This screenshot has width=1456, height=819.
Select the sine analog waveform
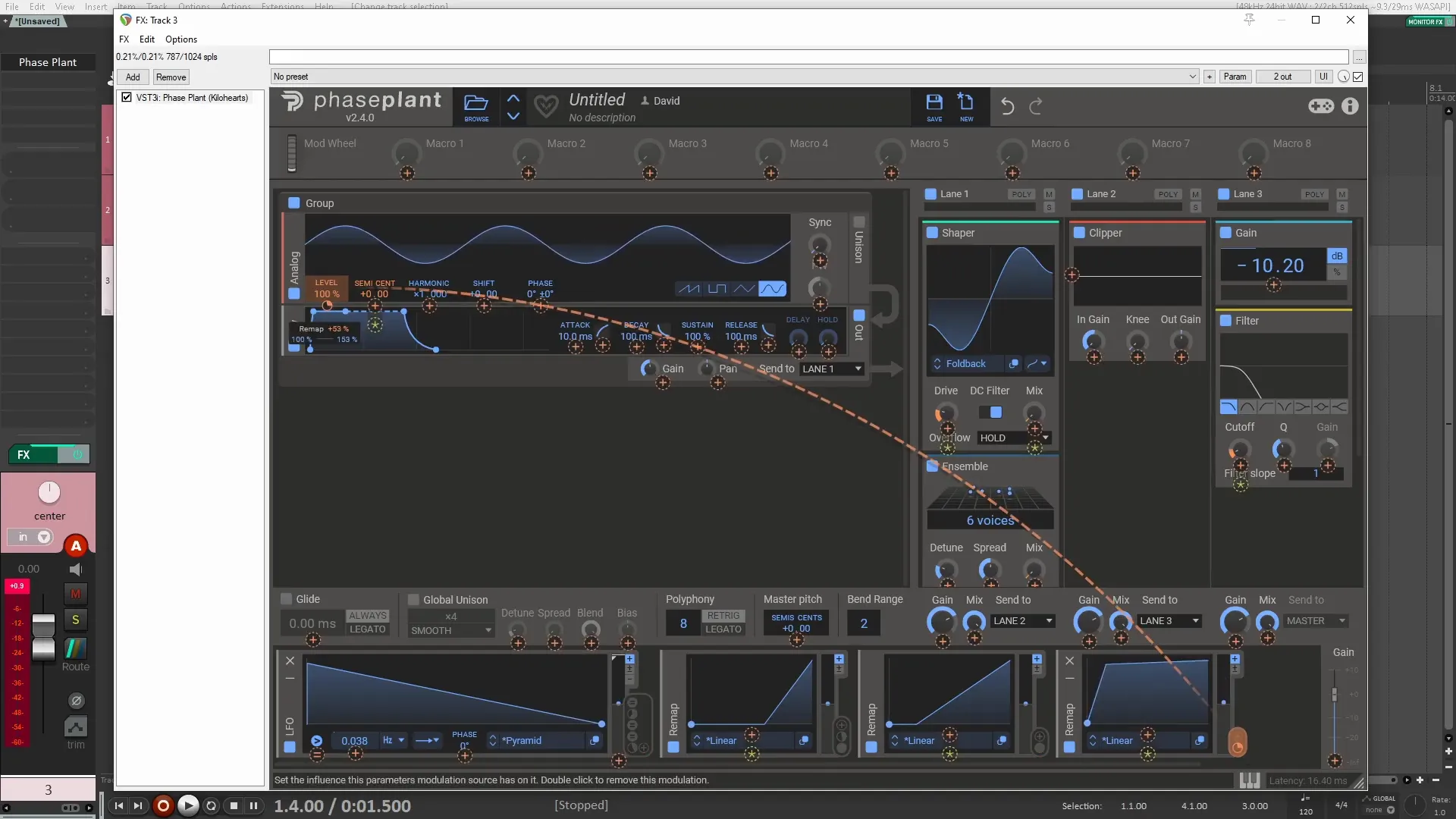tap(773, 289)
